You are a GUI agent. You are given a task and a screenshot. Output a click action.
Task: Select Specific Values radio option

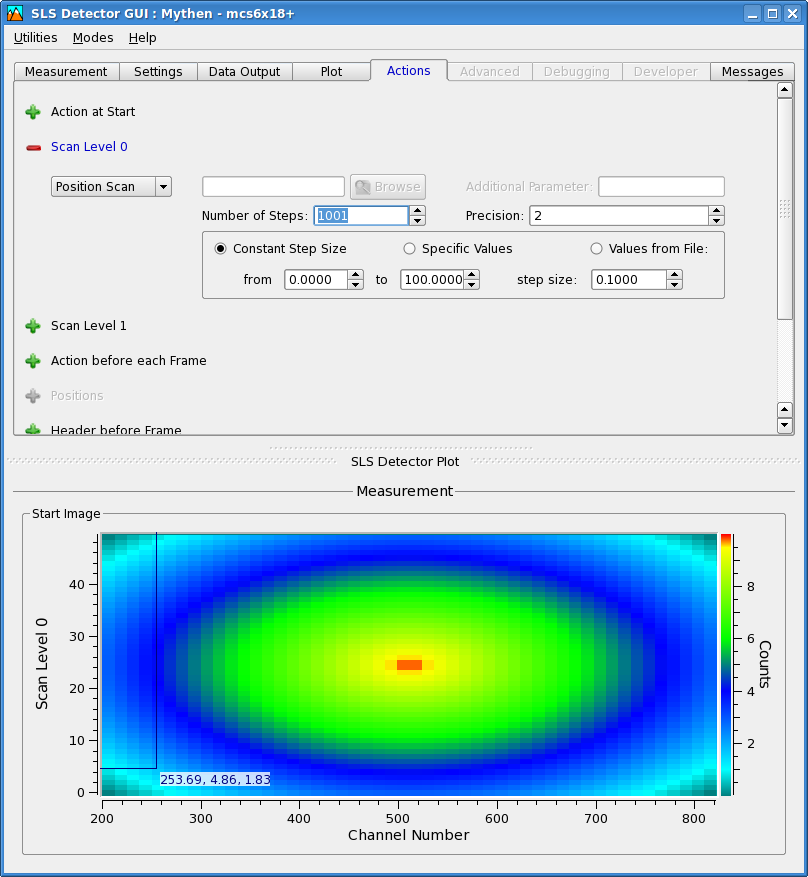(409, 249)
